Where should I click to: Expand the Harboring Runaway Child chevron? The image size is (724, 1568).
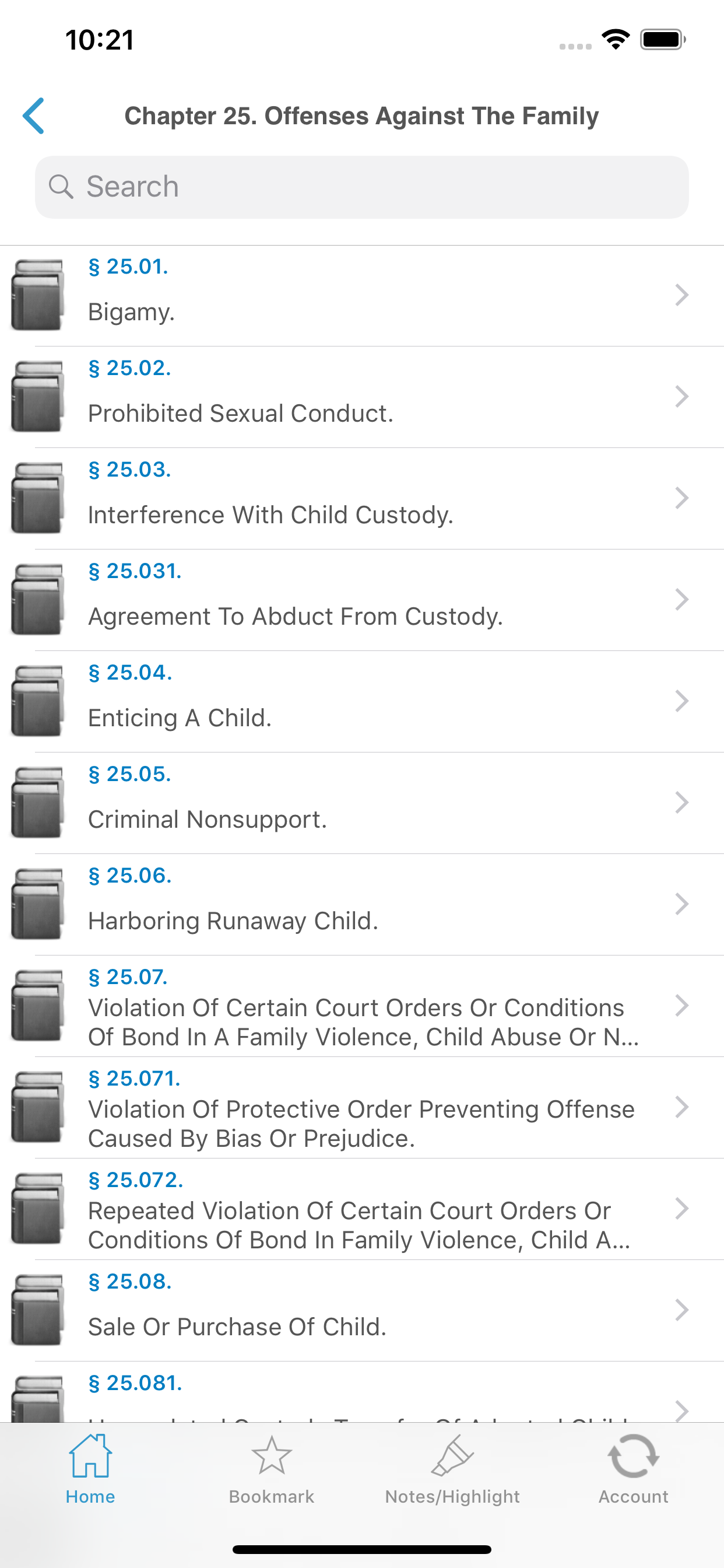(681, 905)
